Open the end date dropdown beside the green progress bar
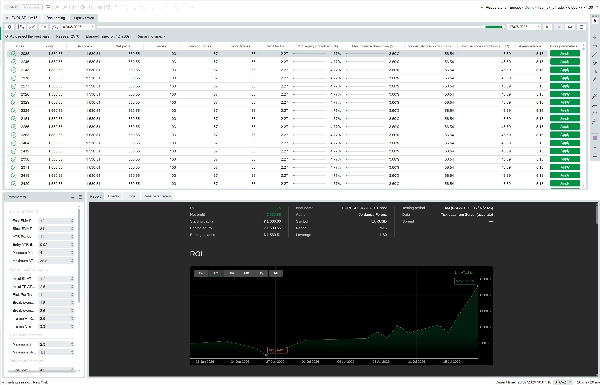The width and height of the screenshot is (600, 385). tap(524, 27)
